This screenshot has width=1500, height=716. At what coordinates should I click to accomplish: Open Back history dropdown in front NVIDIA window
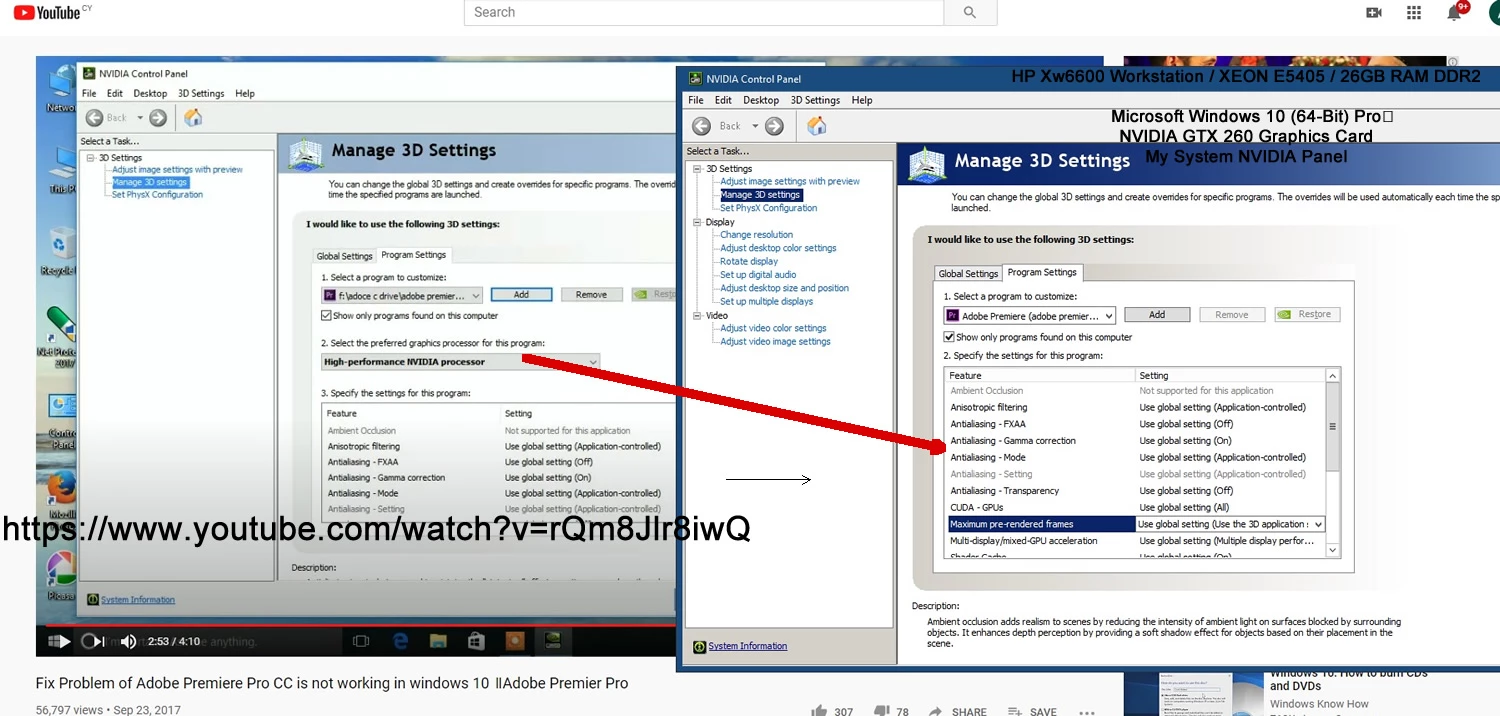point(755,126)
